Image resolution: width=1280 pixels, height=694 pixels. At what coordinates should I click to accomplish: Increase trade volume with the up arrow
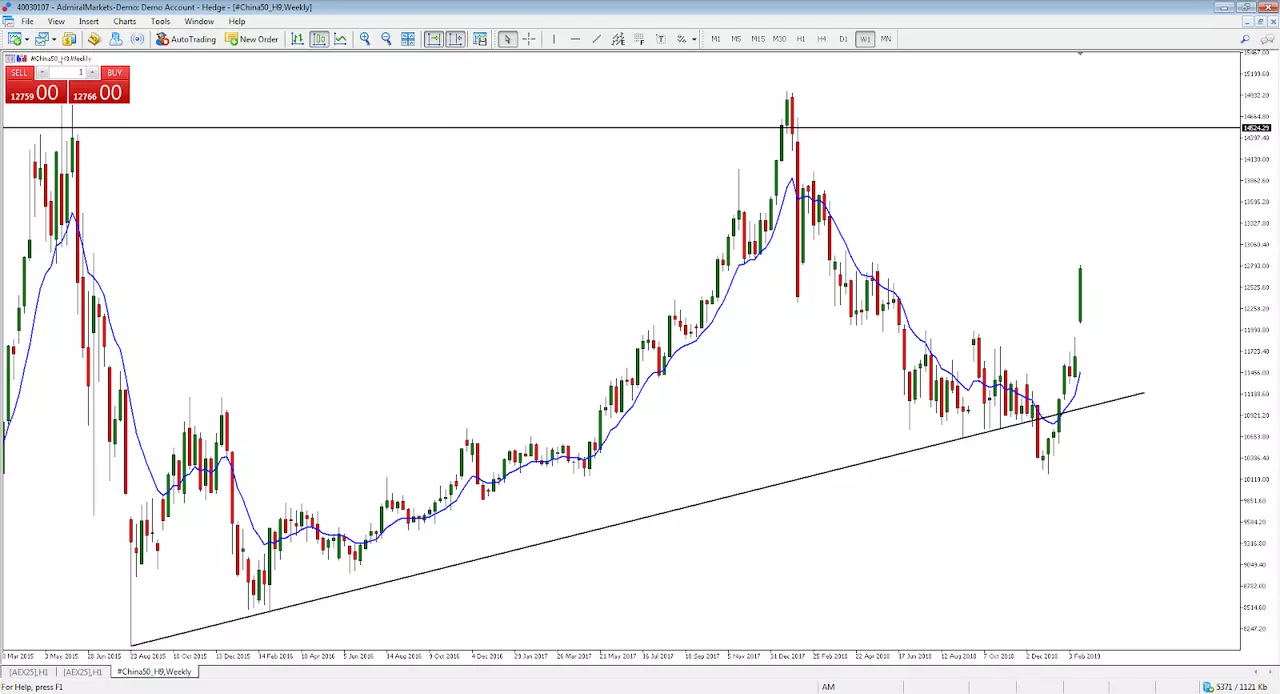click(x=92, y=73)
